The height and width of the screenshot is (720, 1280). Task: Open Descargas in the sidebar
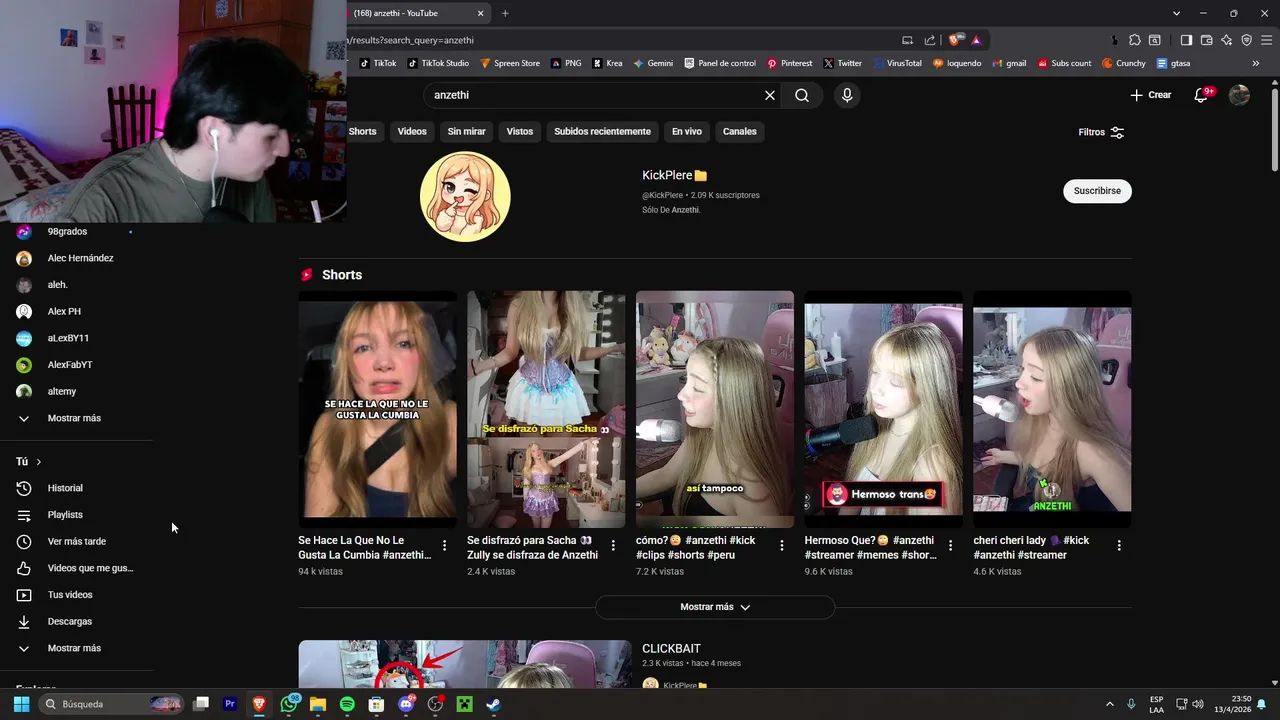point(70,621)
